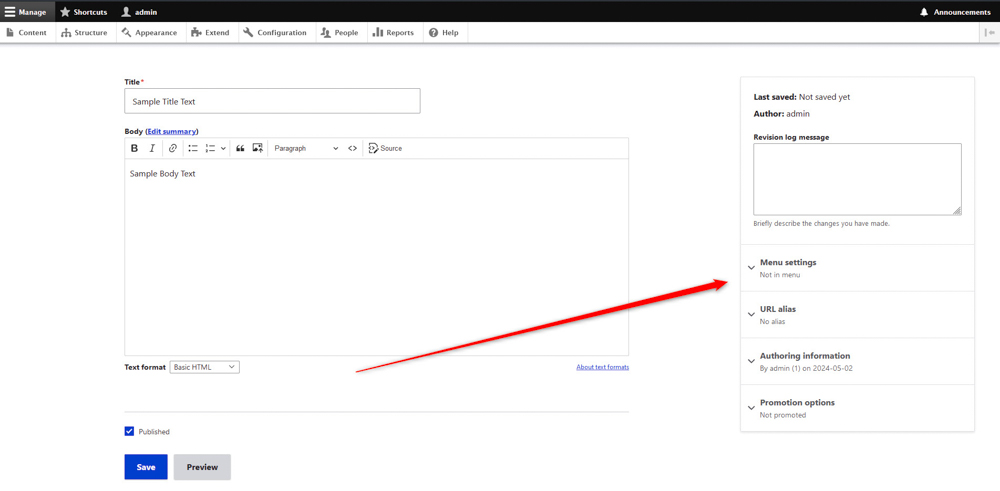The height and width of the screenshot is (491, 1000).
Task: Click the Preview button
Action: coord(202,467)
